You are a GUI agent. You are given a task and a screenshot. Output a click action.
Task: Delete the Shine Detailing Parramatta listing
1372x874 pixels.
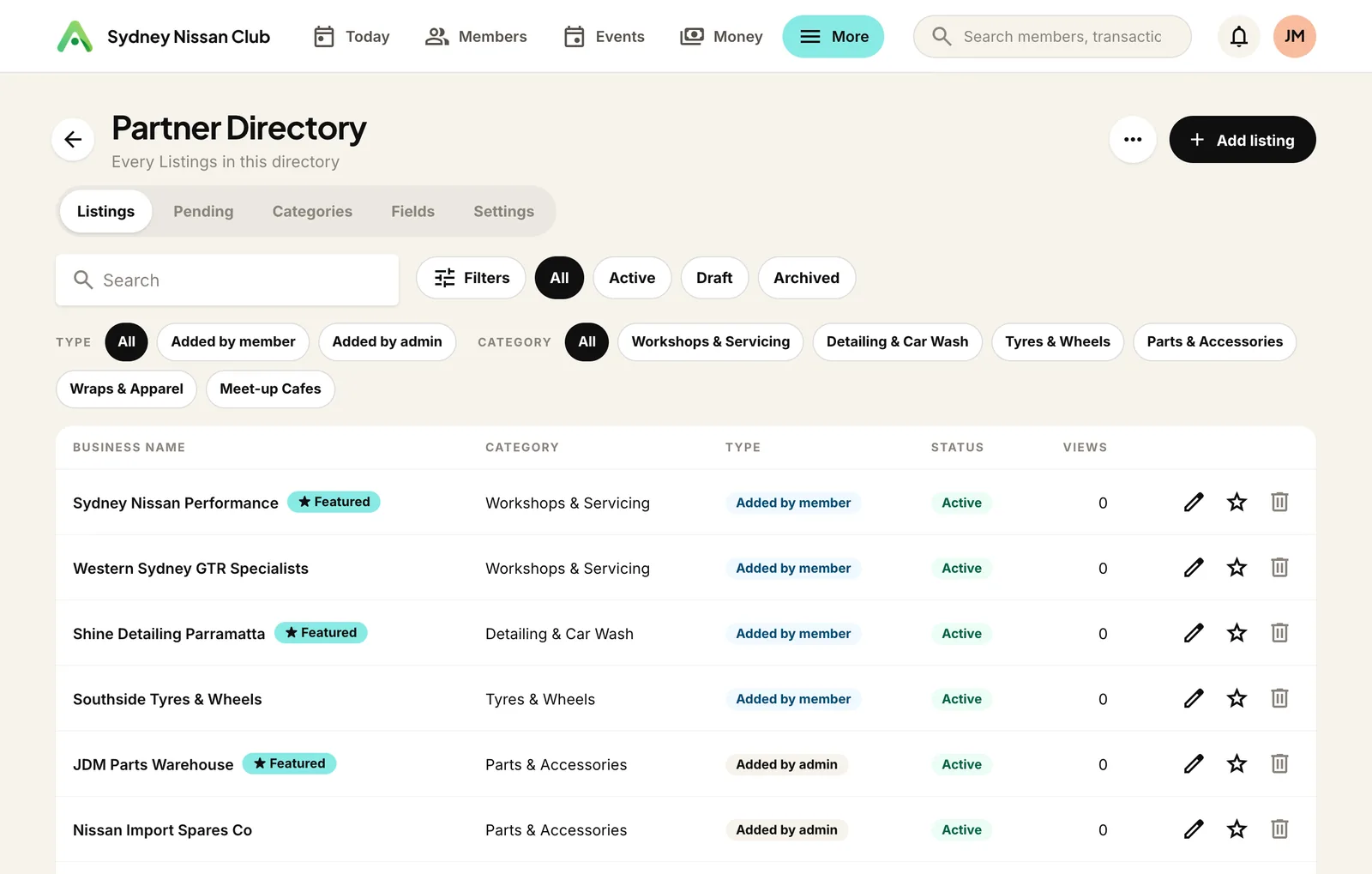(x=1279, y=633)
